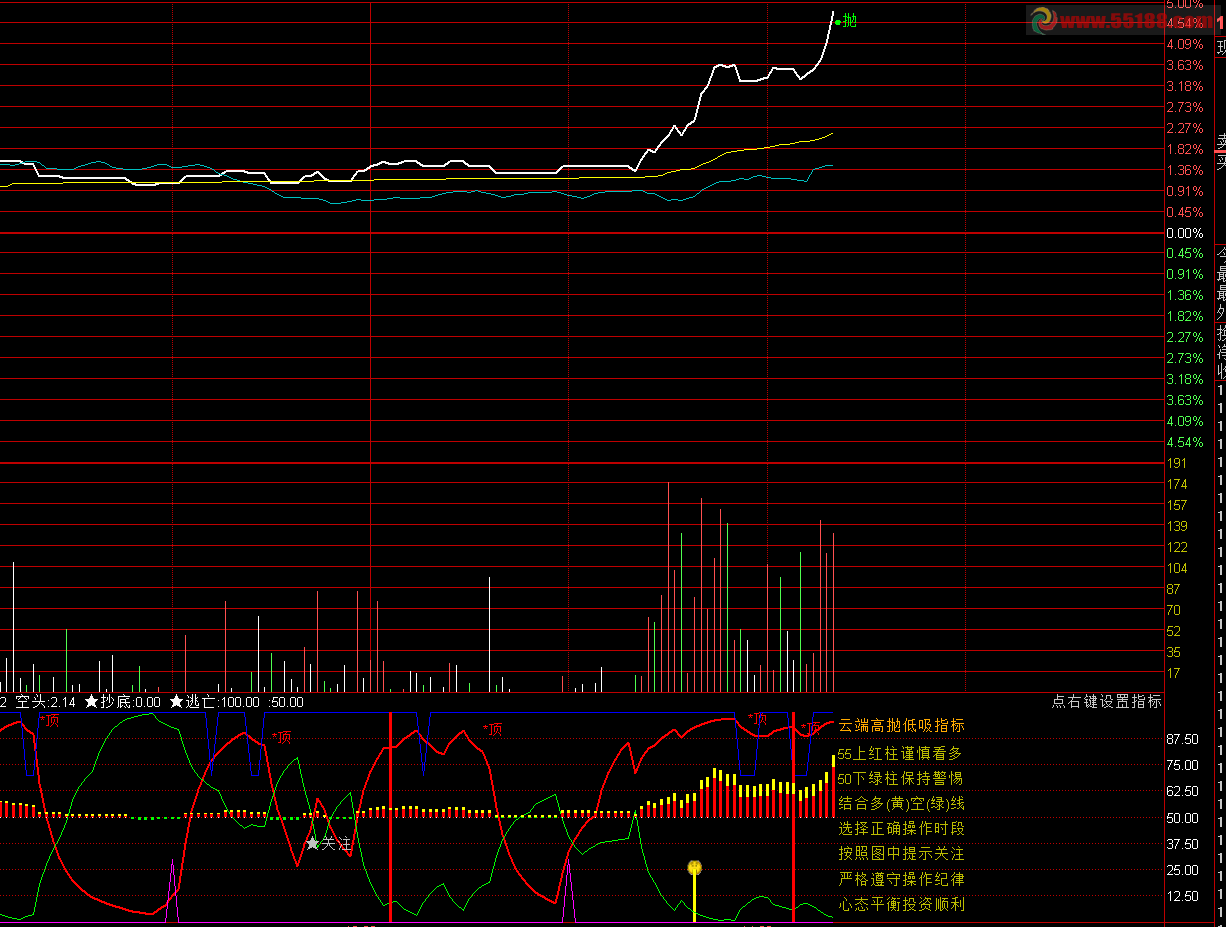
Task: Click the :50.00 value in indicator header
Action: tap(285, 702)
